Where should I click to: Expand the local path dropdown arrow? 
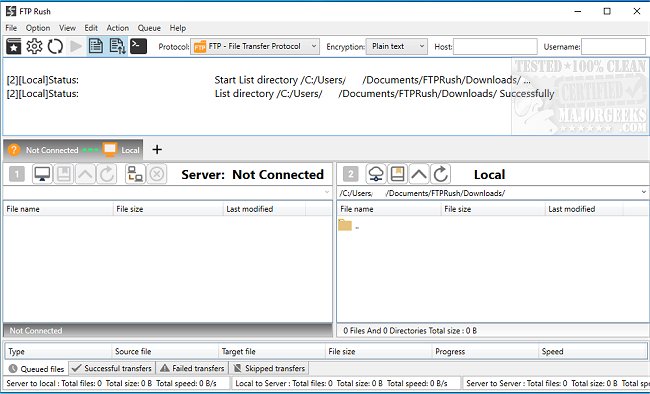click(643, 192)
